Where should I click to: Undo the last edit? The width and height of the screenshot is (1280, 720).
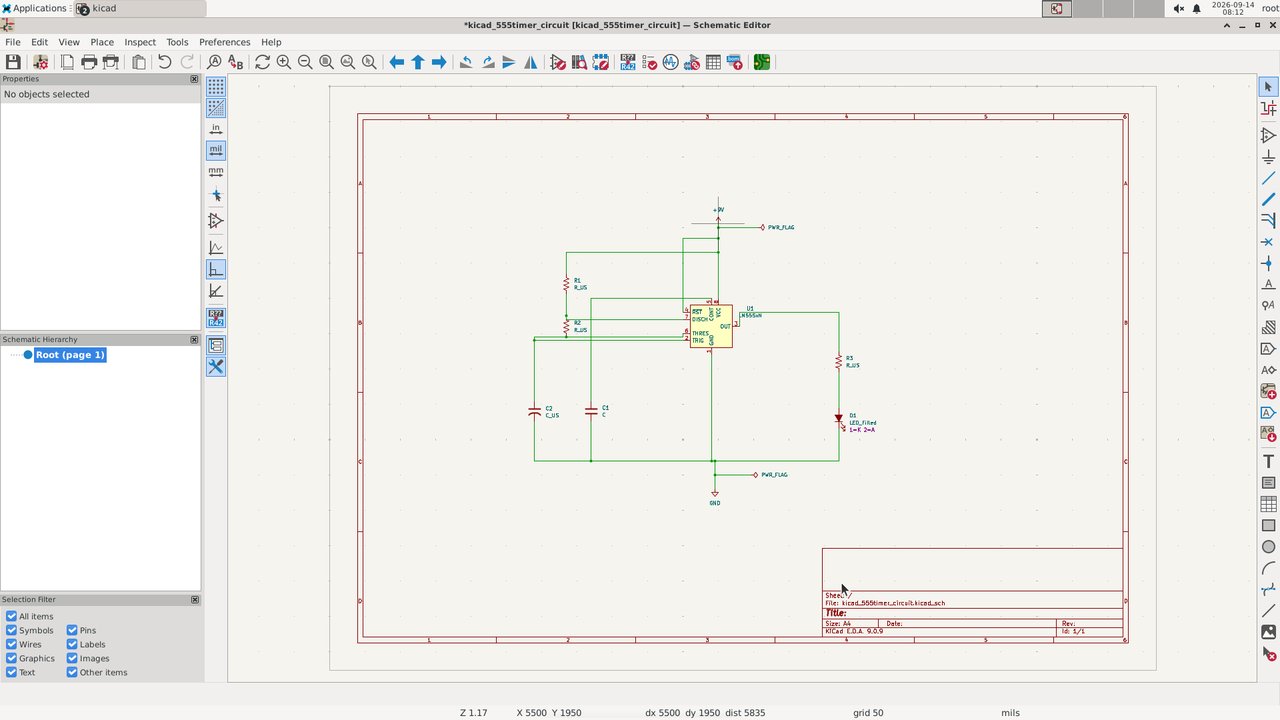[165, 62]
